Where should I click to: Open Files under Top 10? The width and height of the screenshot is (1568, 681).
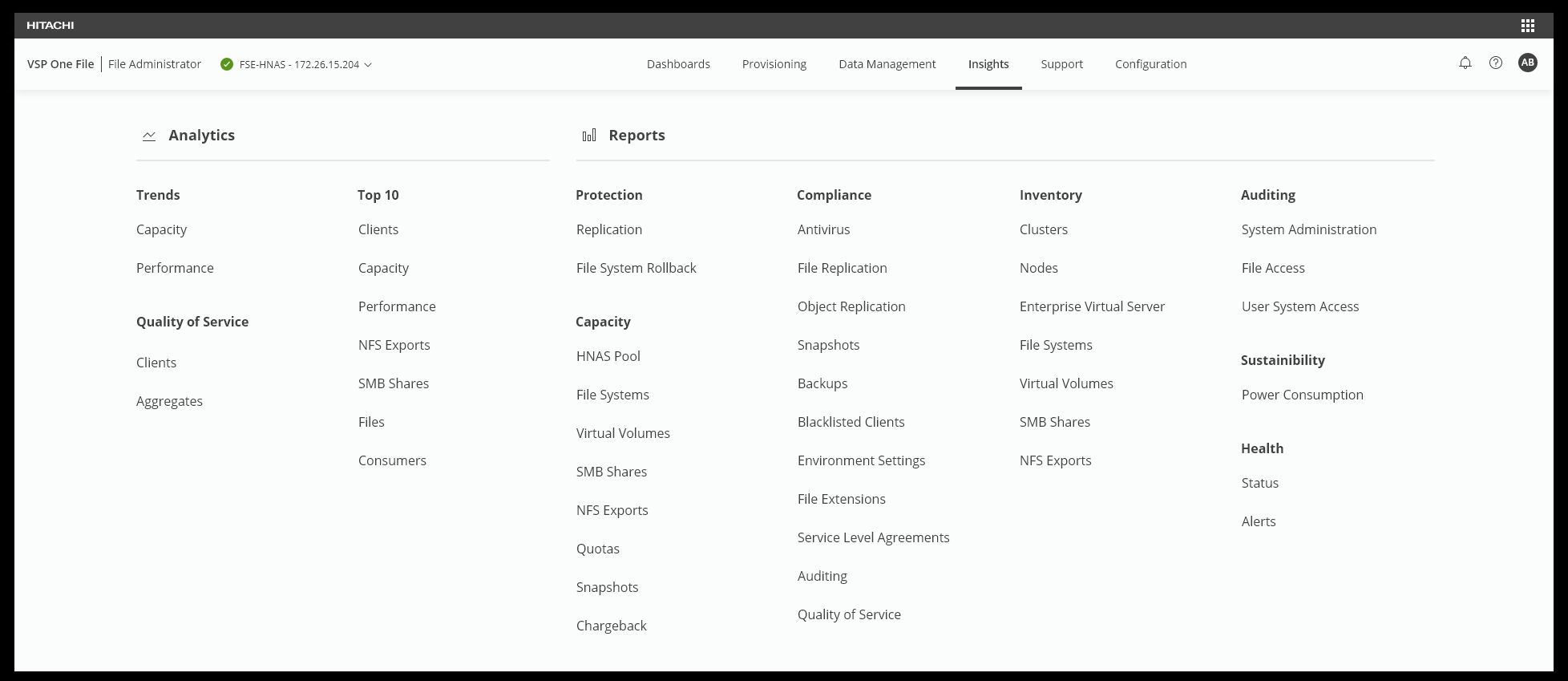click(x=371, y=422)
